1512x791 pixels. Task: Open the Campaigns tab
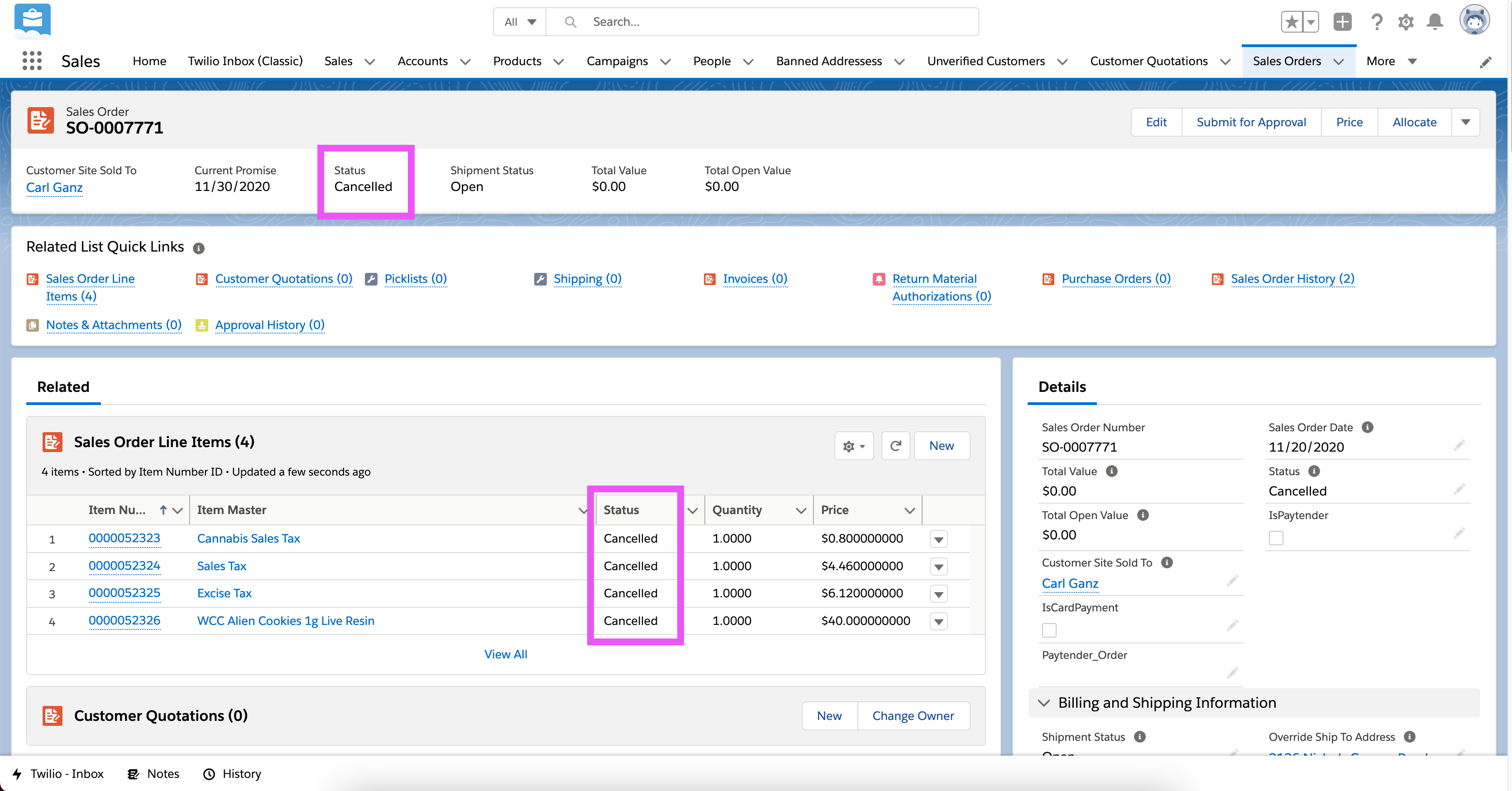click(x=617, y=61)
